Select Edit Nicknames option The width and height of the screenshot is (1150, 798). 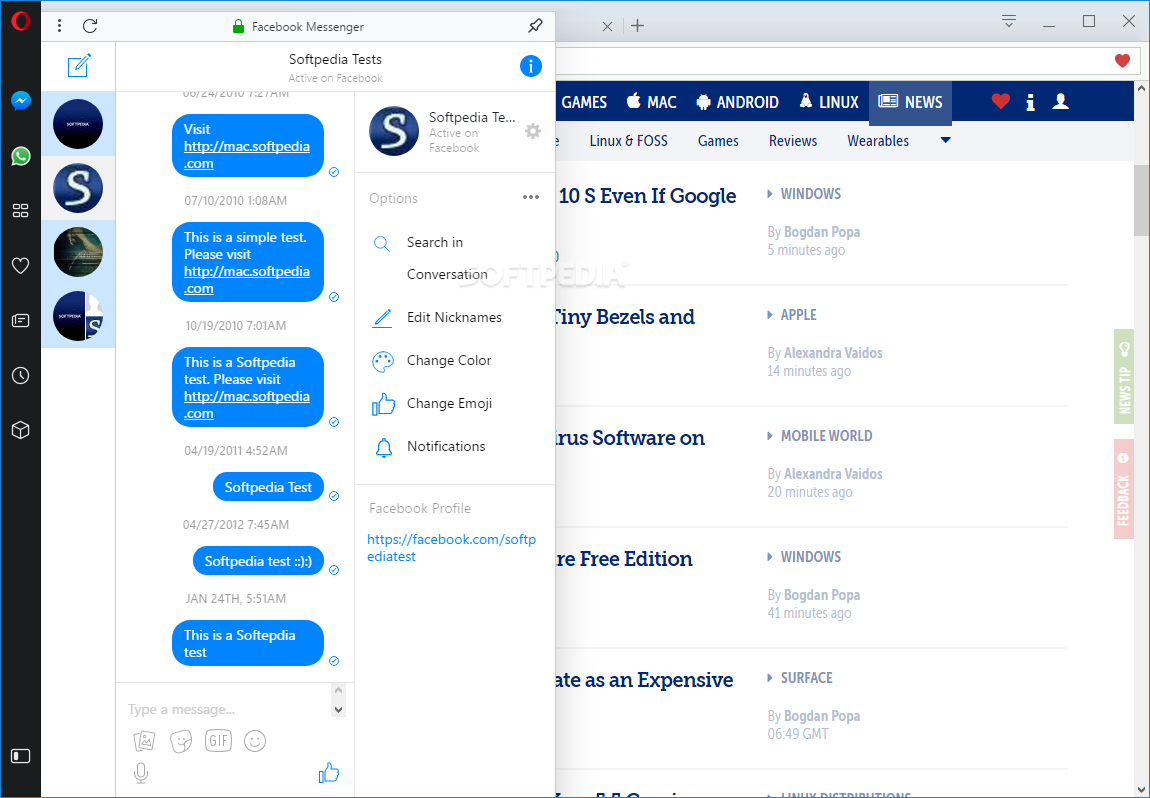(x=455, y=318)
